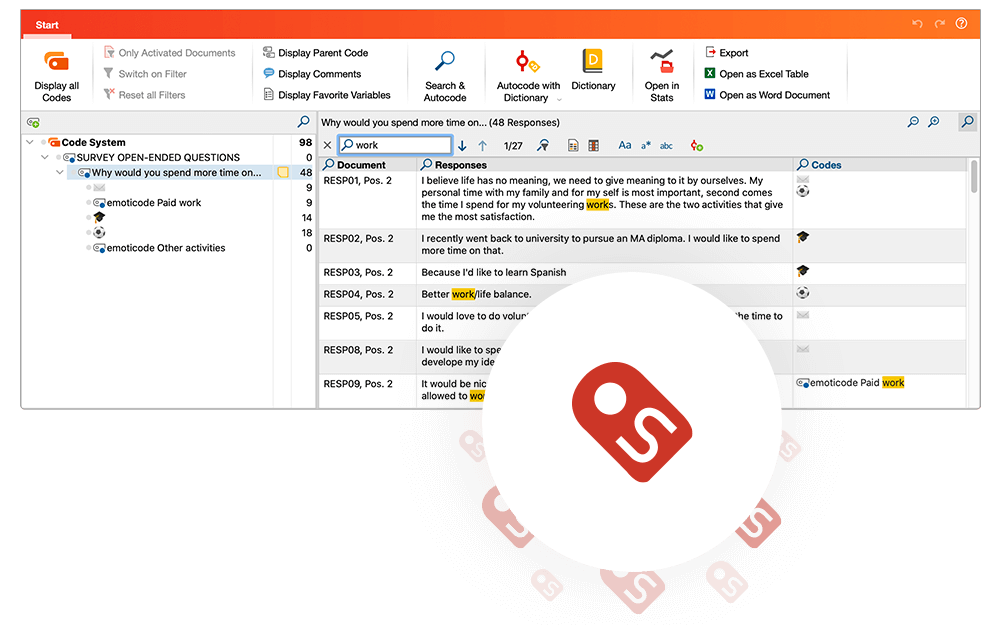Toggle search toolbar magnifier in responses header

coord(967,121)
